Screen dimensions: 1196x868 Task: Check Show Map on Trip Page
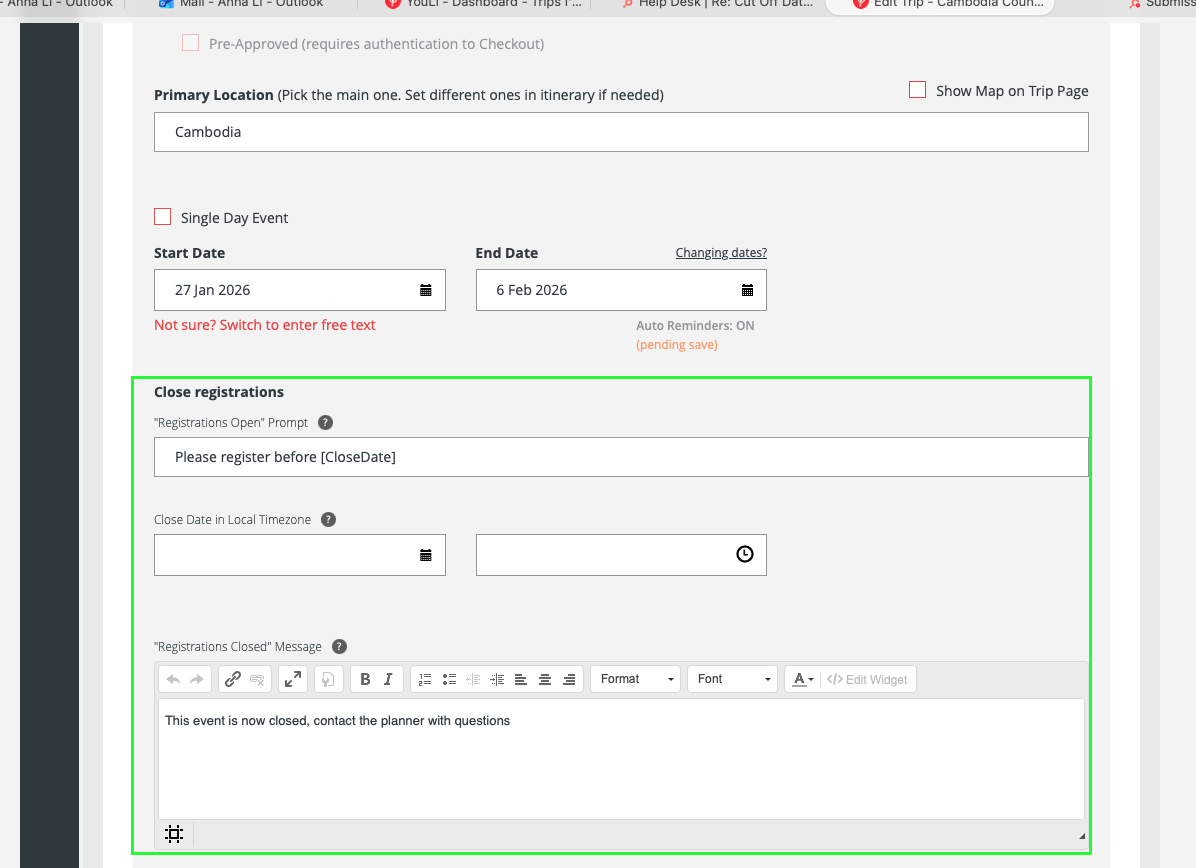[917, 90]
